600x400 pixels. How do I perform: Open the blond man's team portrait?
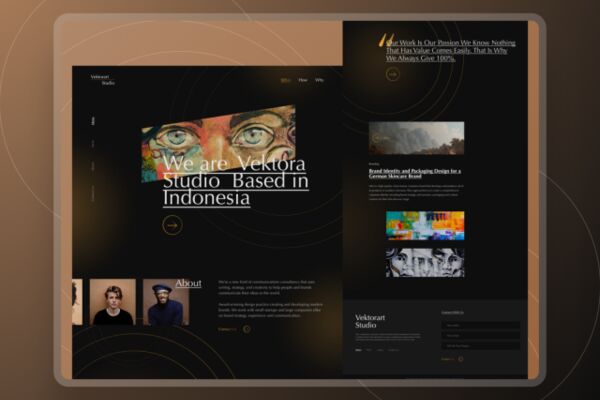click(x=112, y=302)
